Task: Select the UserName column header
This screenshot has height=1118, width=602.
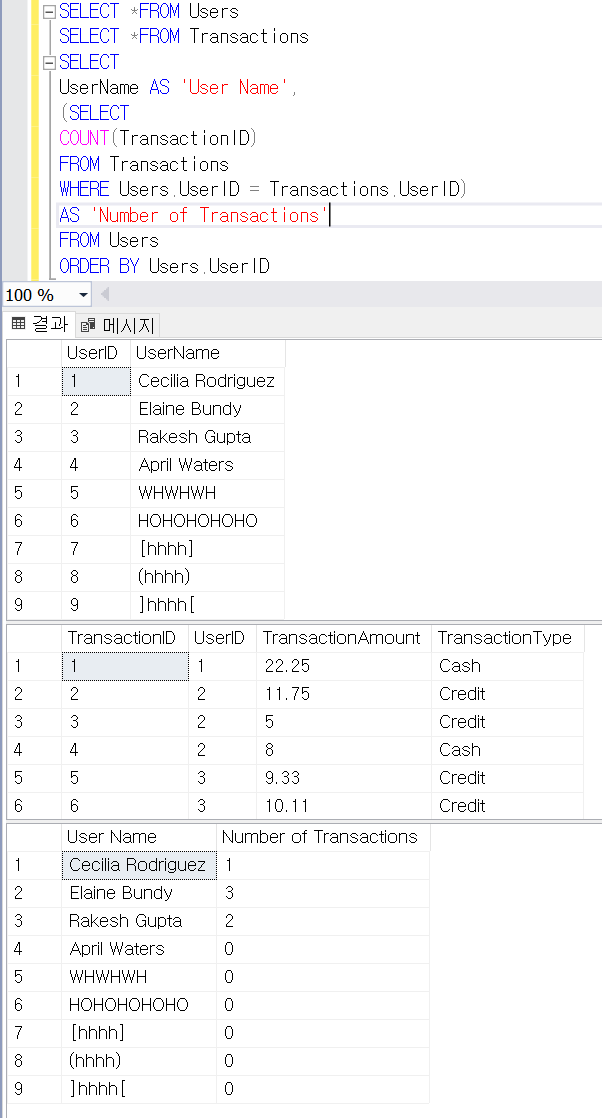Action: 208,353
